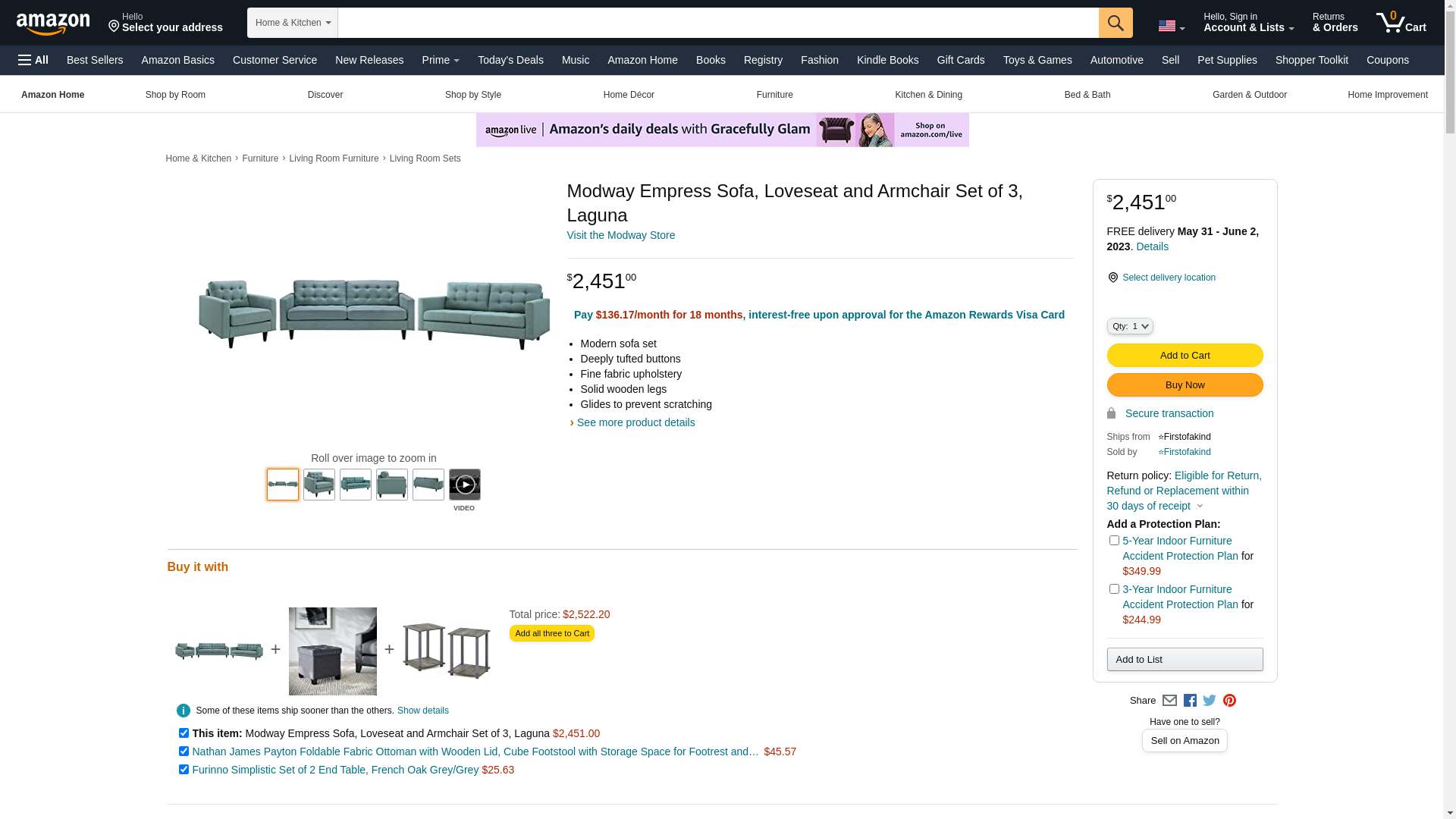The image size is (1456, 819).
Task: Share product on Pinterest icon
Action: [1229, 701]
